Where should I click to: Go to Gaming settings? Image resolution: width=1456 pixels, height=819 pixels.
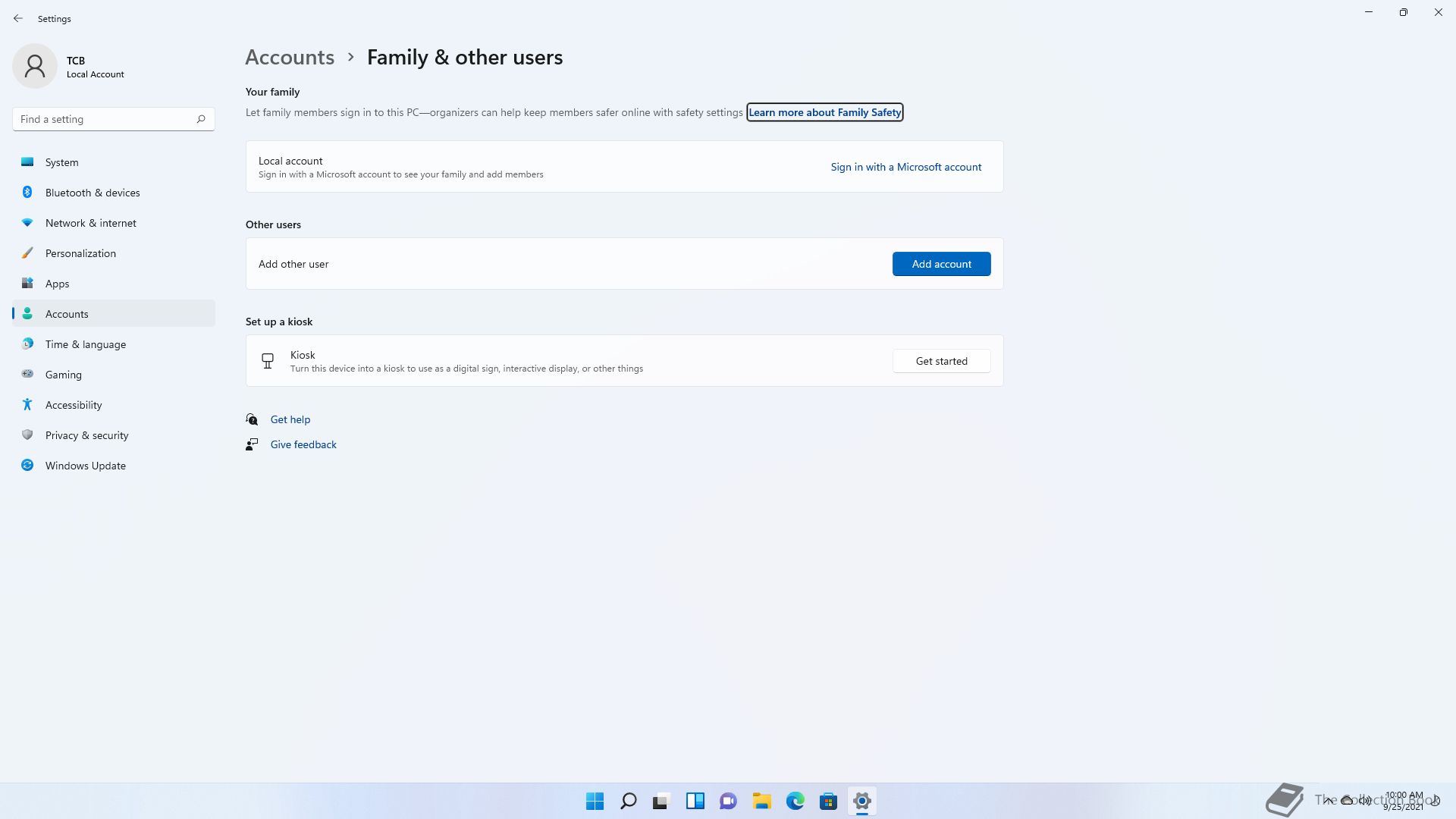[x=114, y=375]
